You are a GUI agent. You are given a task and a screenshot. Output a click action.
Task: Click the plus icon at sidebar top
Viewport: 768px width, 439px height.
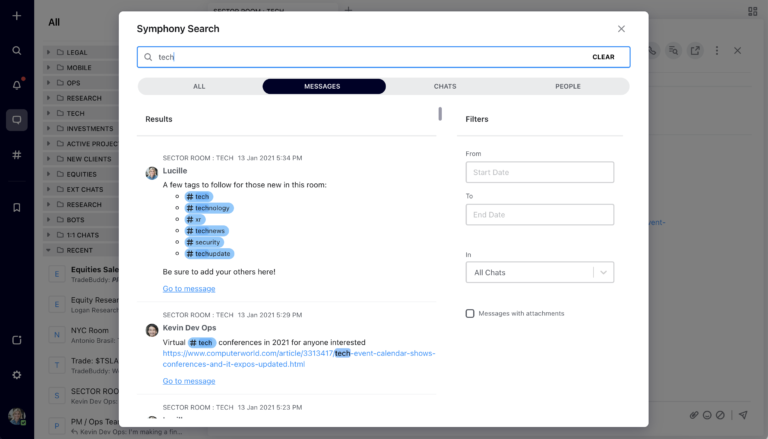(x=16, y=16)
